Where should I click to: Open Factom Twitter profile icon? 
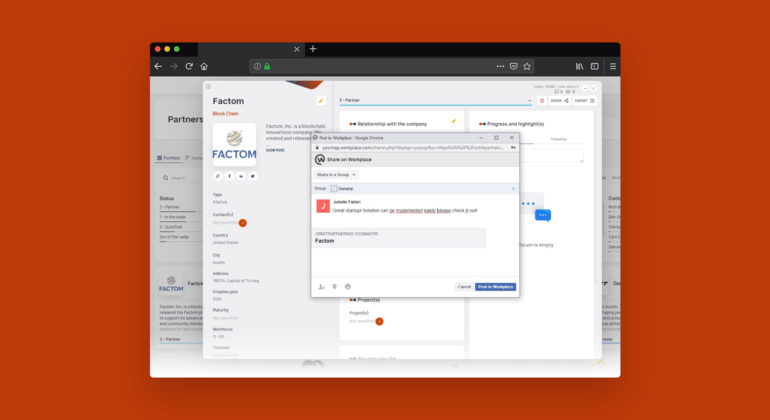[x=252, y=176]
